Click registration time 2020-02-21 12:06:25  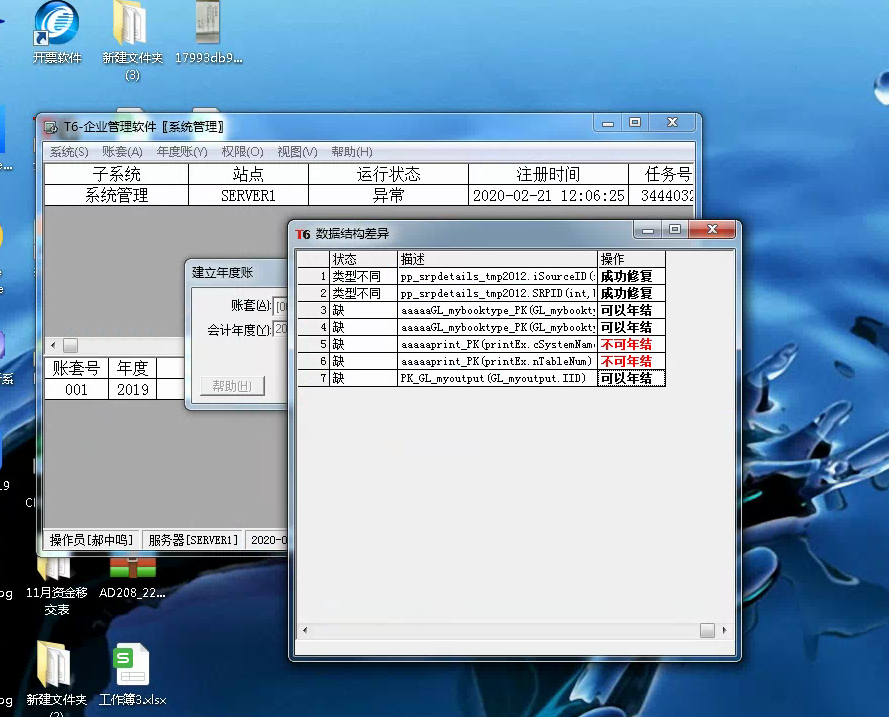pos(548,196)
